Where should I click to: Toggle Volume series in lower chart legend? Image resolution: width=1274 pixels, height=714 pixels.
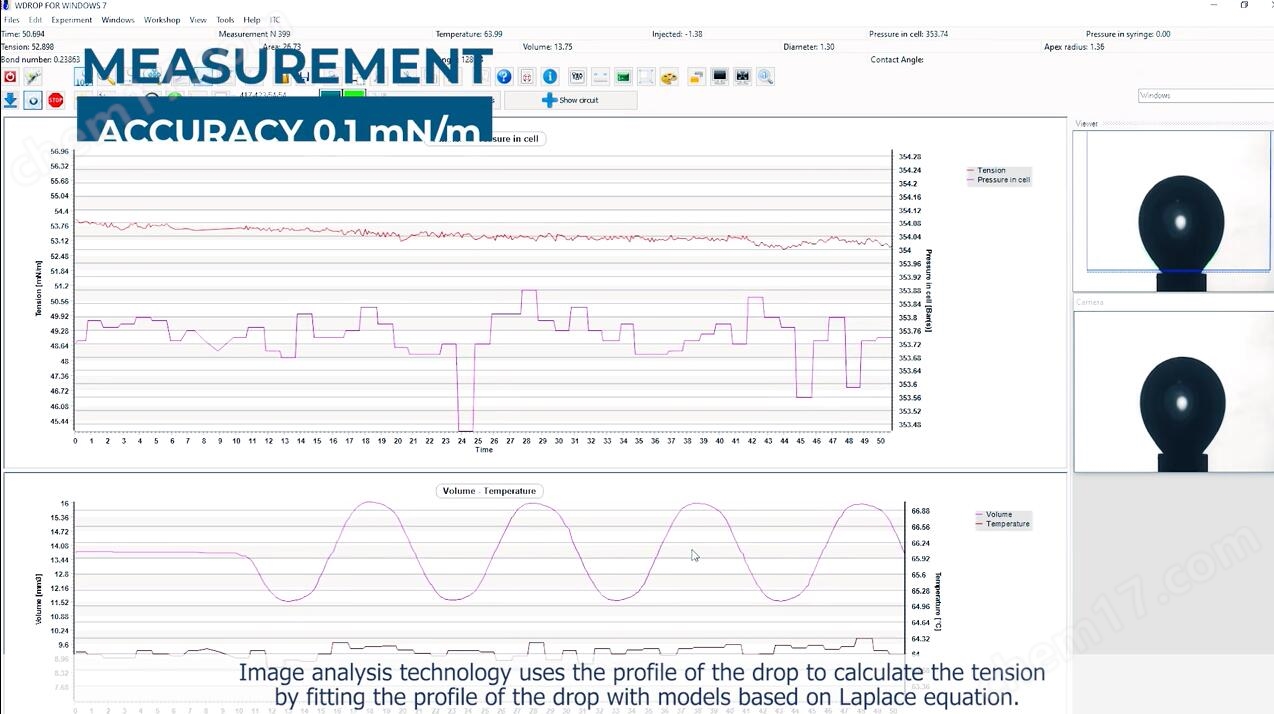tap(998, 515)
